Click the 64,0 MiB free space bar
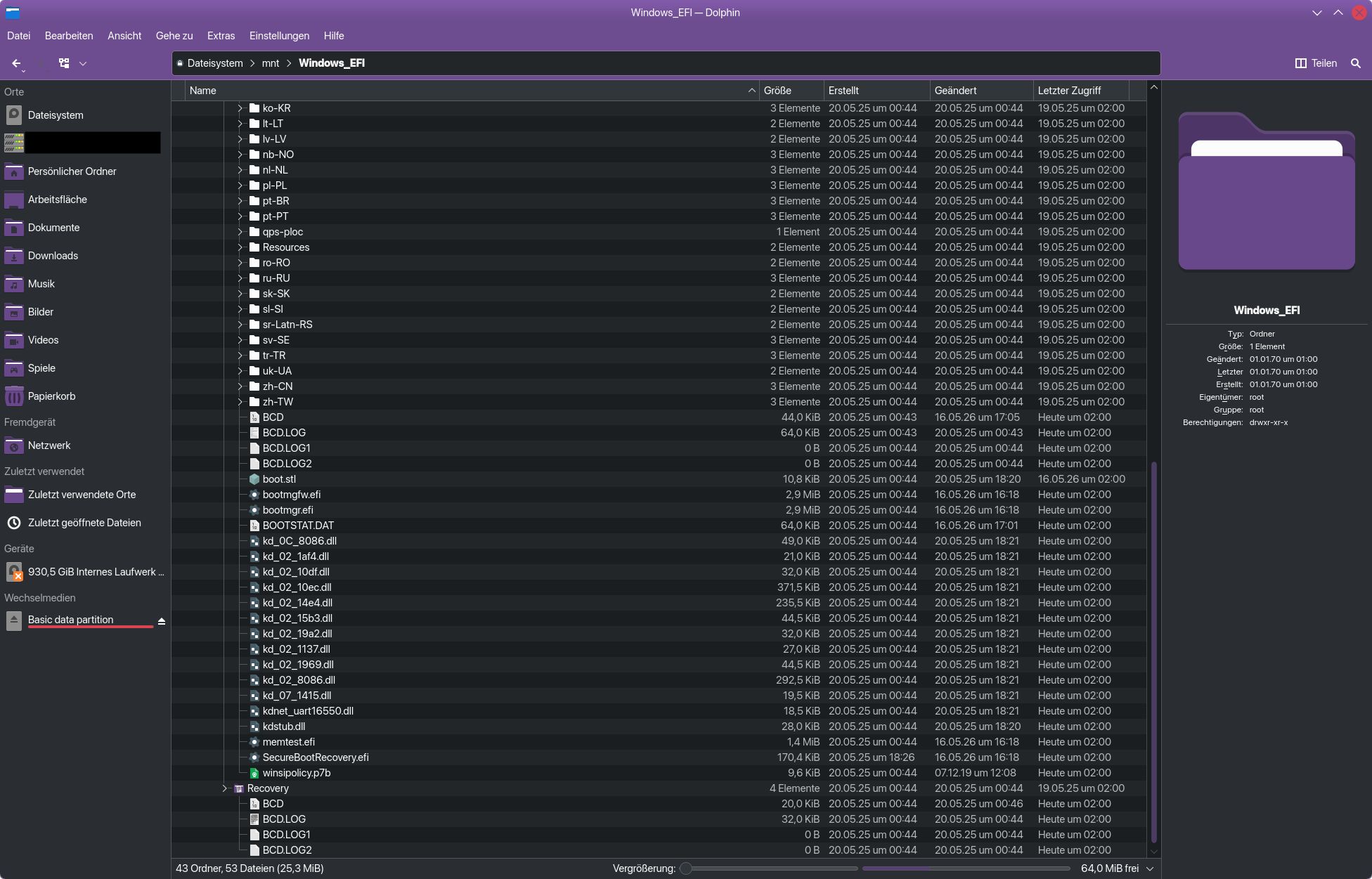 pyautogui.click(x=967, y=868)
